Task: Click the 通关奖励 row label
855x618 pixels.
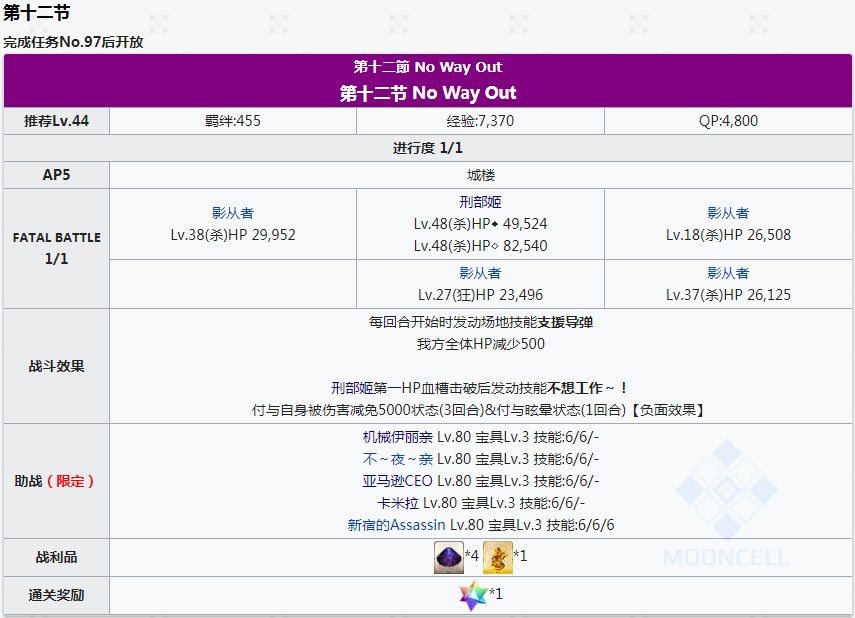Action: tap(56, 596)
